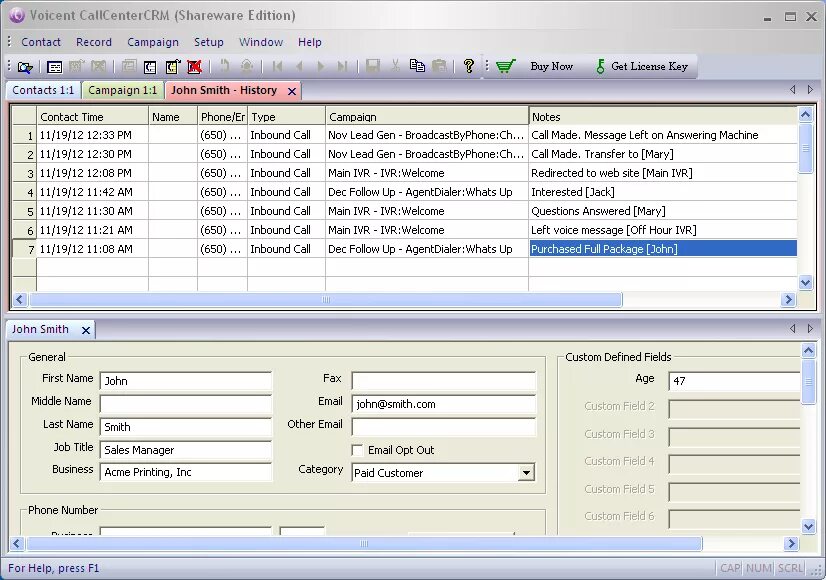Open the Category dropdown showing Paid Customer
The height and width of the screenshot is (580, 826).
coord(526,473)
